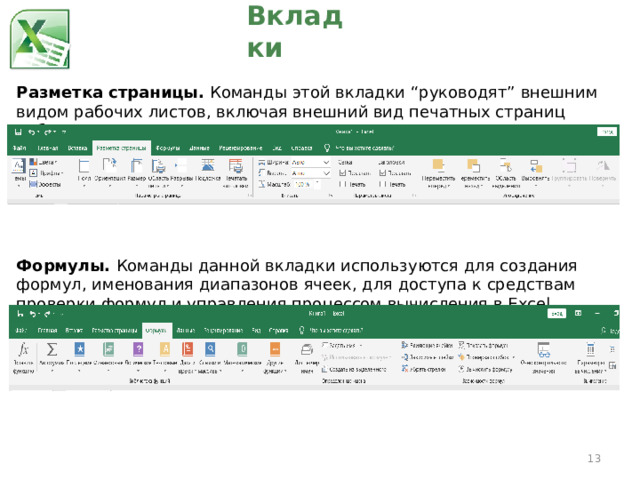Click Text (Текстовые) functions icon

pos(165,349)
